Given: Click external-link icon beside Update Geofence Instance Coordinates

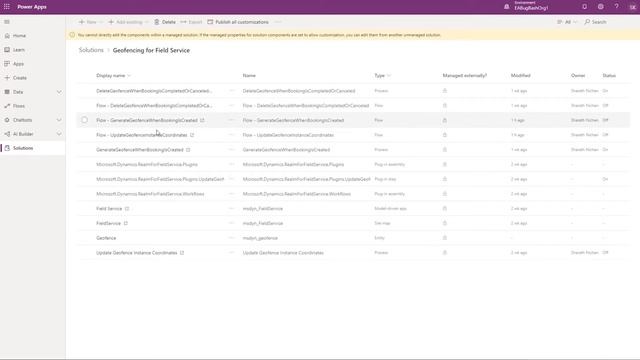Looking at the screenshot, I should tap(182, 253).
